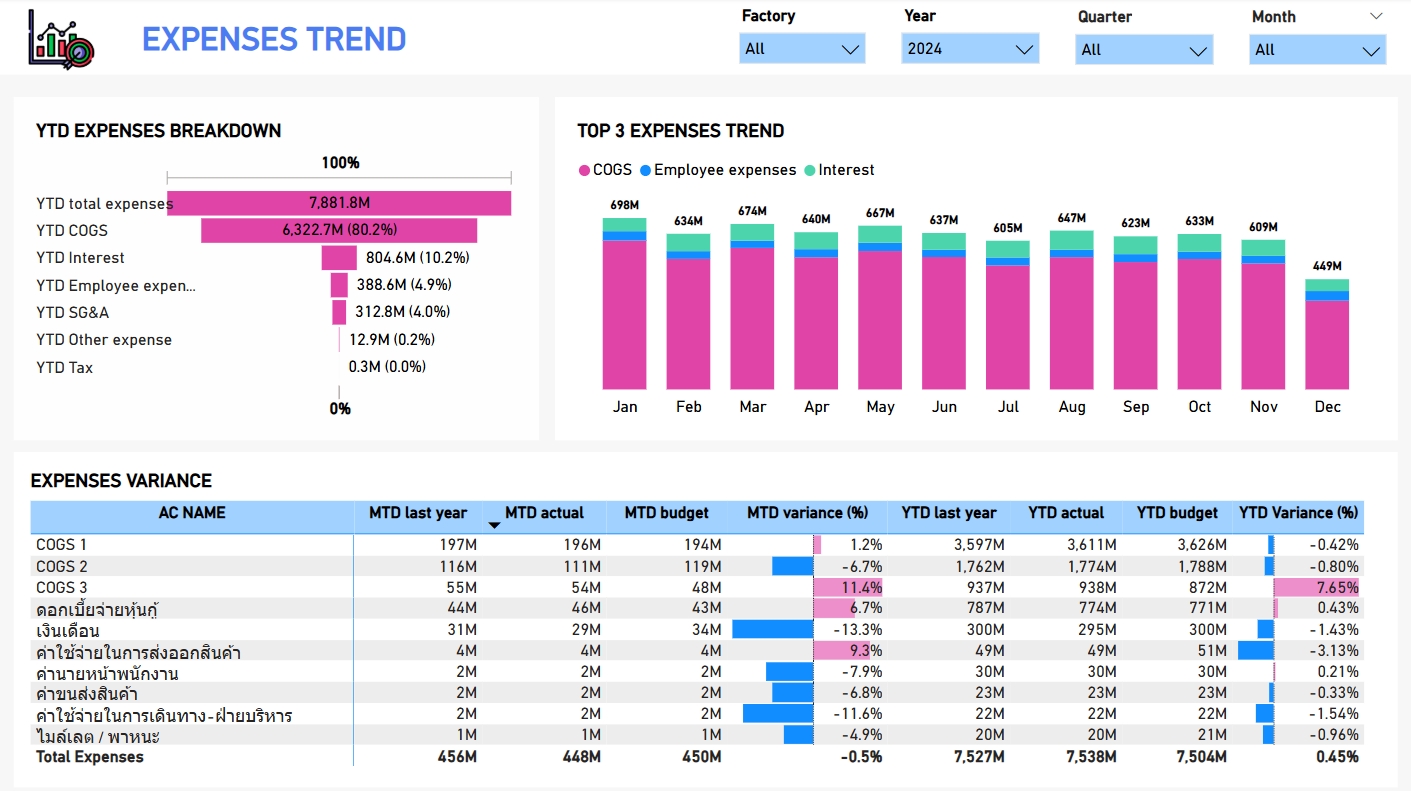Click the YTD Tax label
The width and height of the screenshot is (1411, 791).
64,368
